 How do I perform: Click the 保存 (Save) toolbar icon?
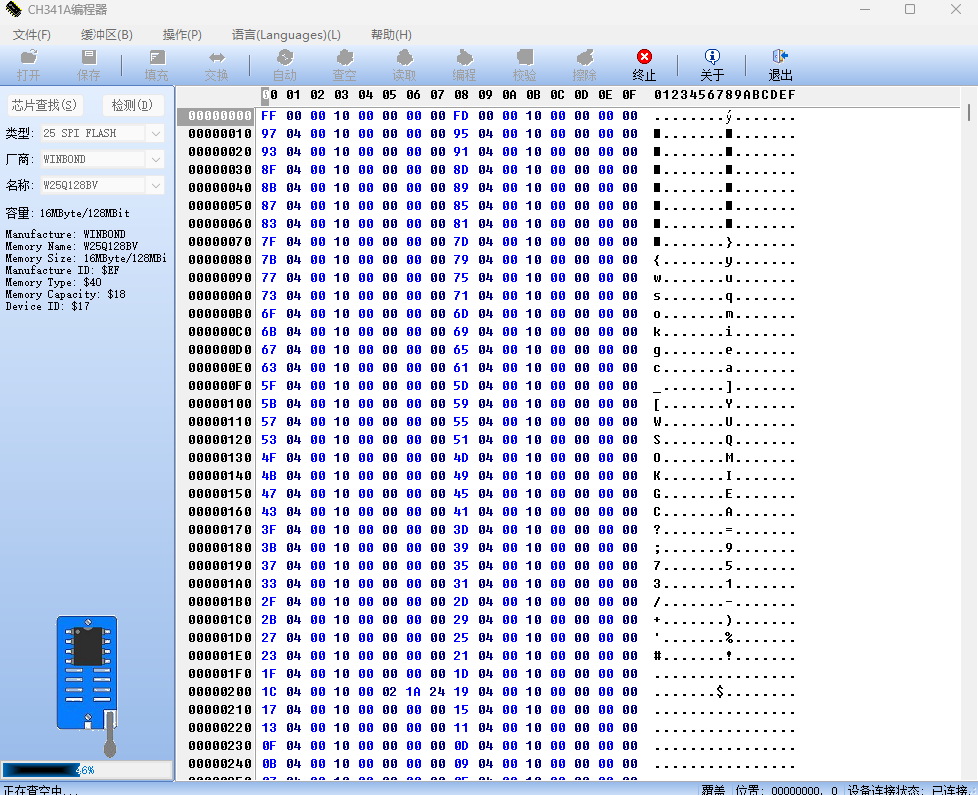89,65
